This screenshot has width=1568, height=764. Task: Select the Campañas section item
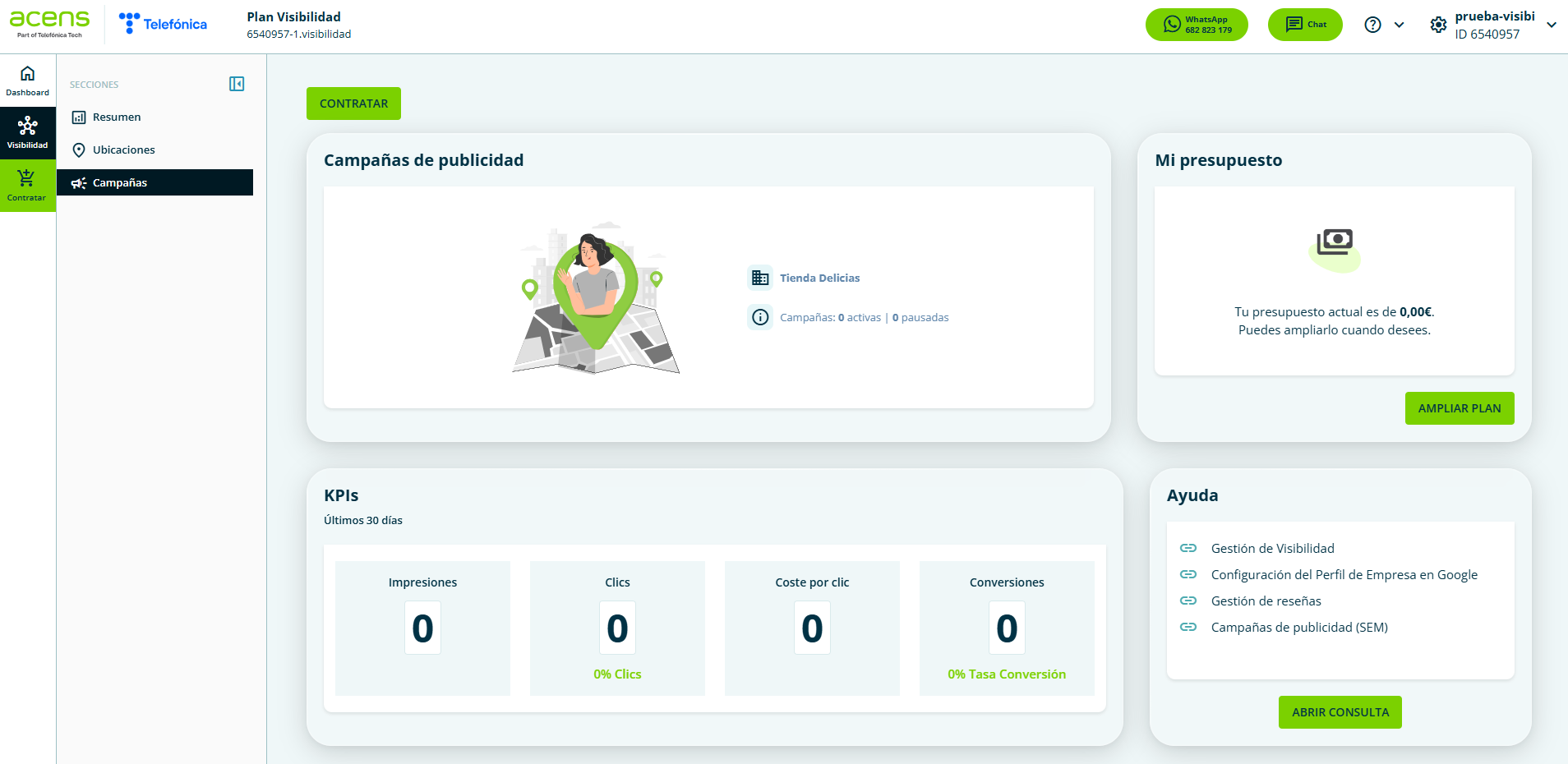coord(154,182)
